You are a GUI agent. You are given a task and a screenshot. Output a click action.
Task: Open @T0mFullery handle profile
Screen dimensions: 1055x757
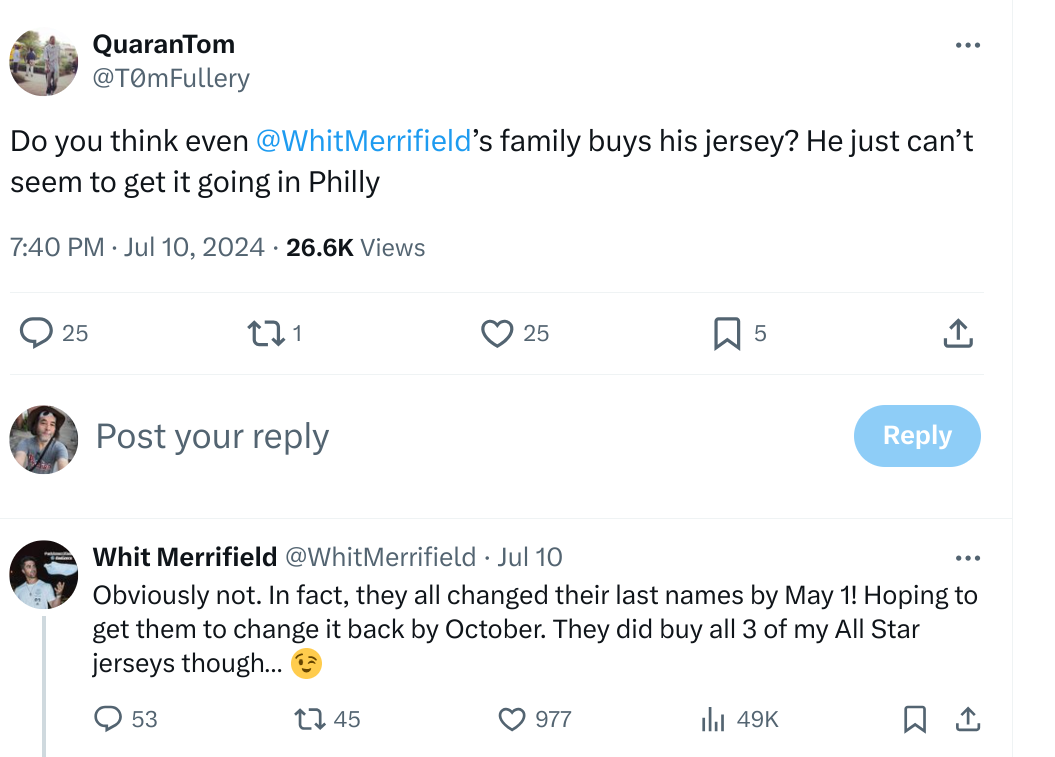point(171,78)
